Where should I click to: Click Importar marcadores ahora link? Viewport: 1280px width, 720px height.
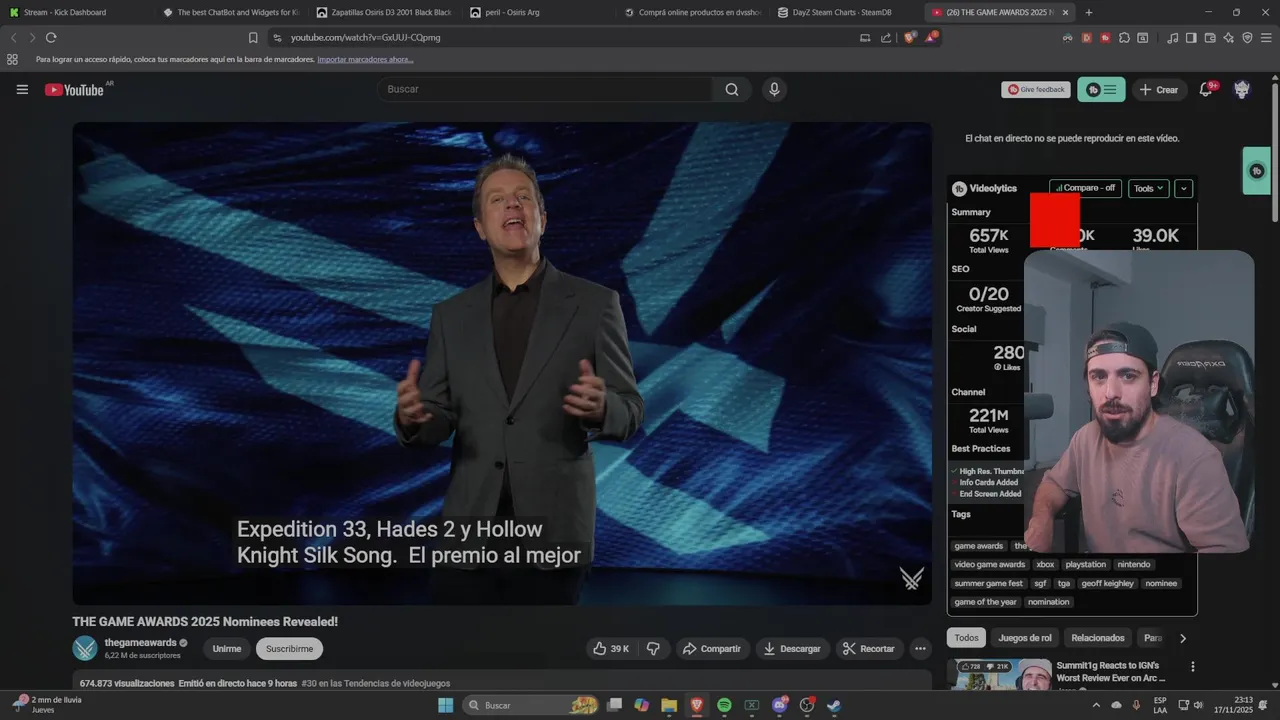click(365, 59)
